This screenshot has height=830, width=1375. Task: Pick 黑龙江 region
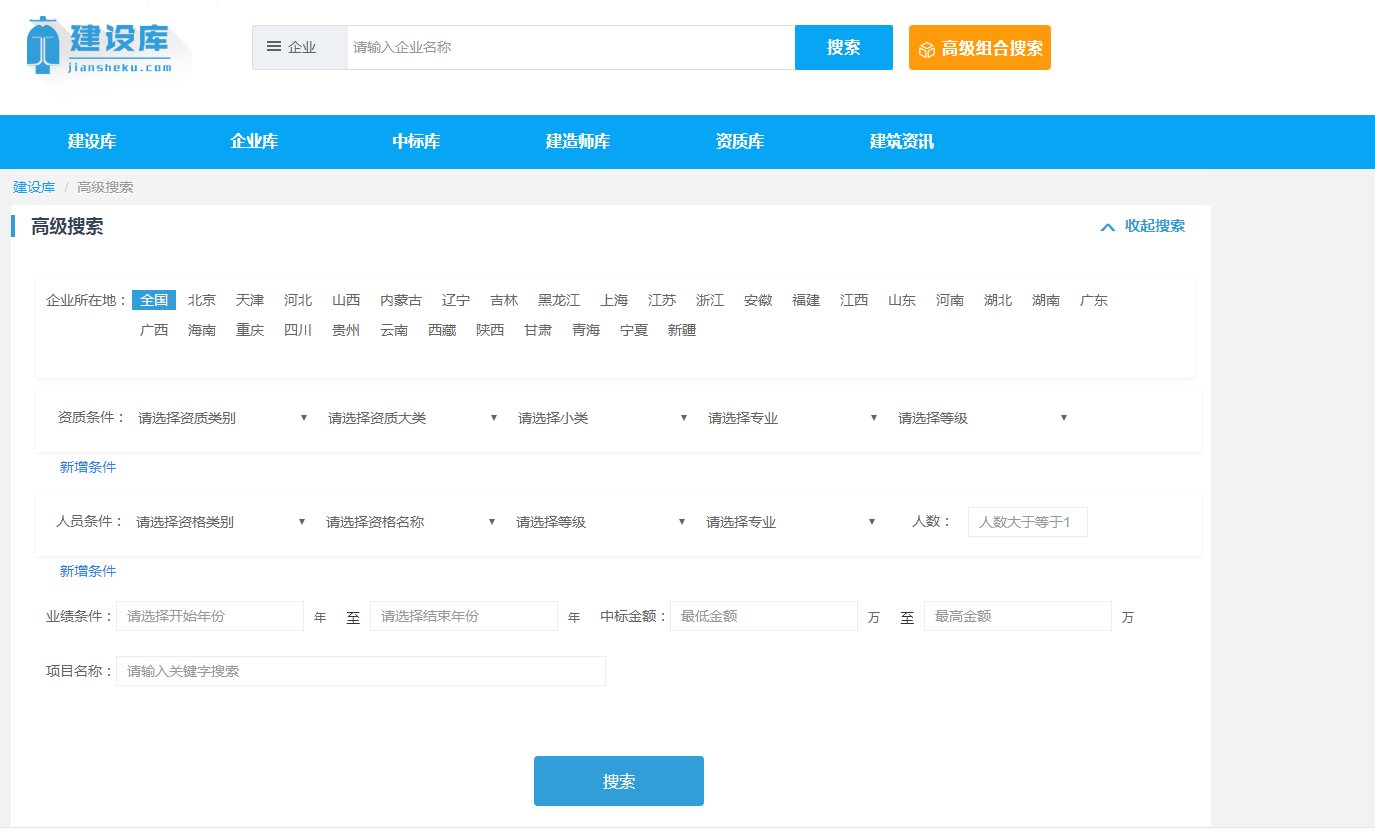point(559,300)
